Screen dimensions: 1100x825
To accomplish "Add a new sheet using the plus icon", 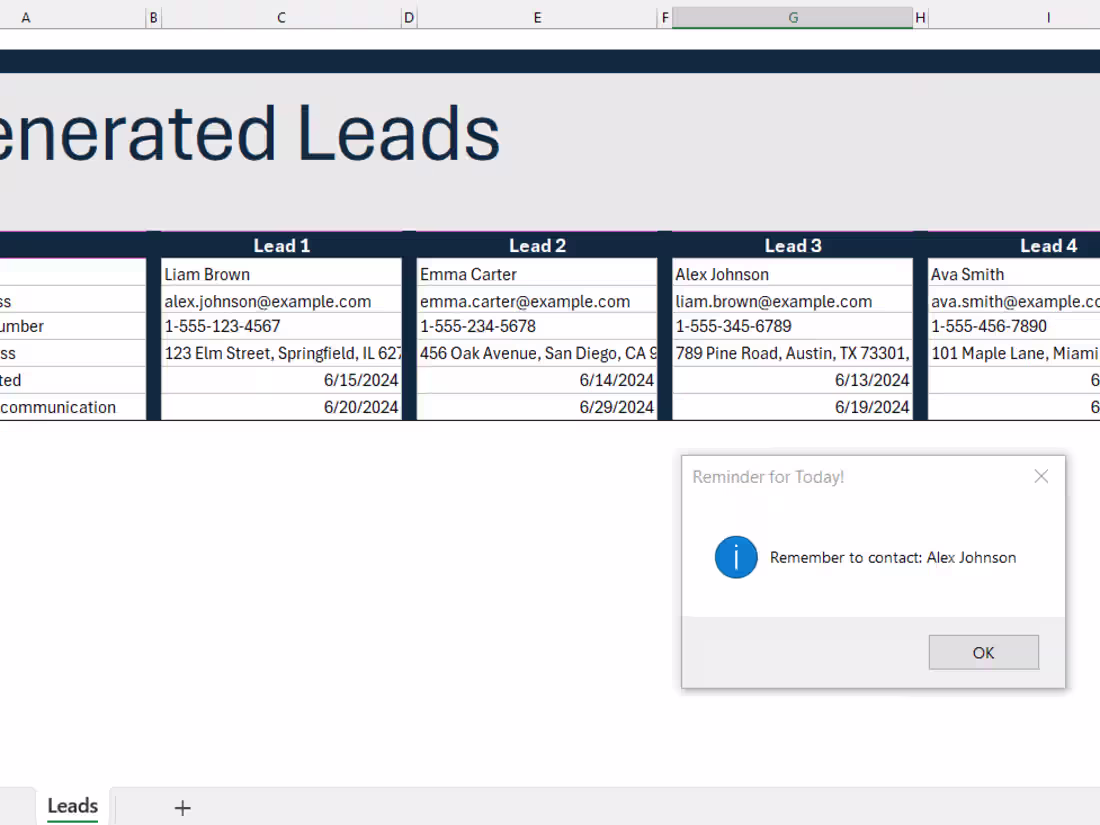I will pos(182,807).
